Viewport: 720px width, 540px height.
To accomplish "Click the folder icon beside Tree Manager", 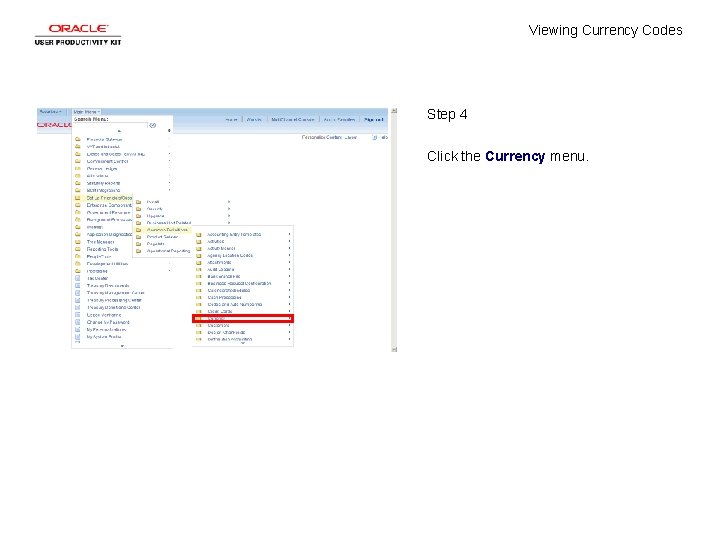I will (x=78, y=242).
